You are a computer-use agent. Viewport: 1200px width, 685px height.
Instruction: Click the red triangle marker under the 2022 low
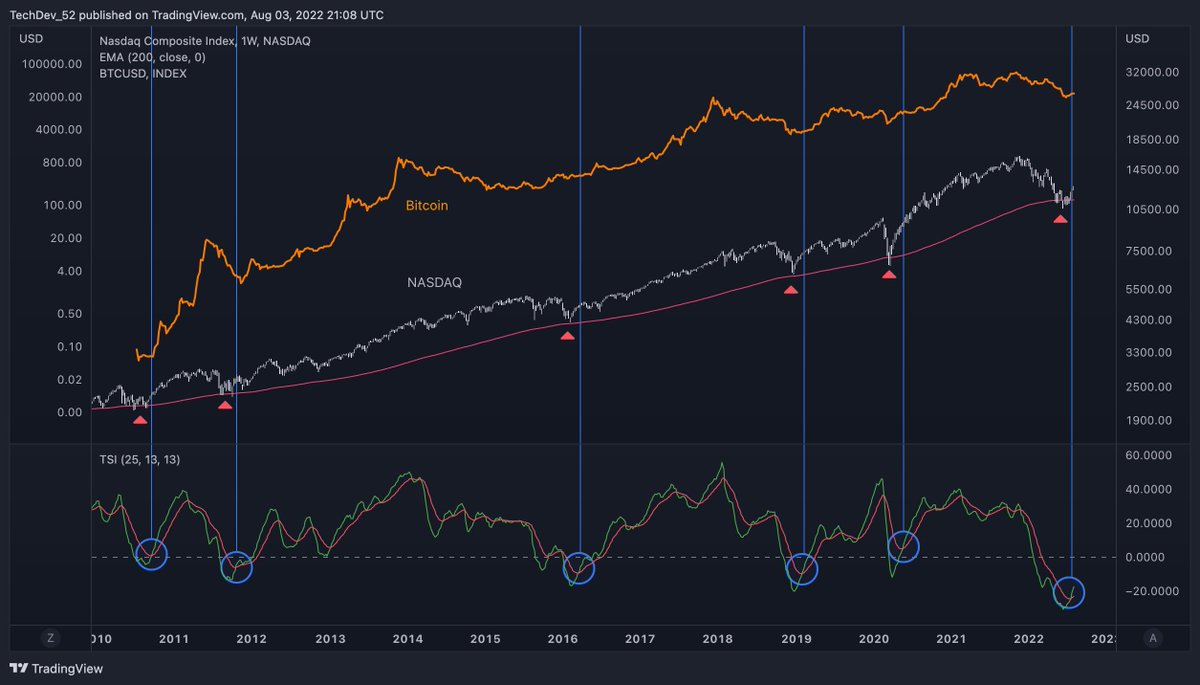tap(1060, 218)
